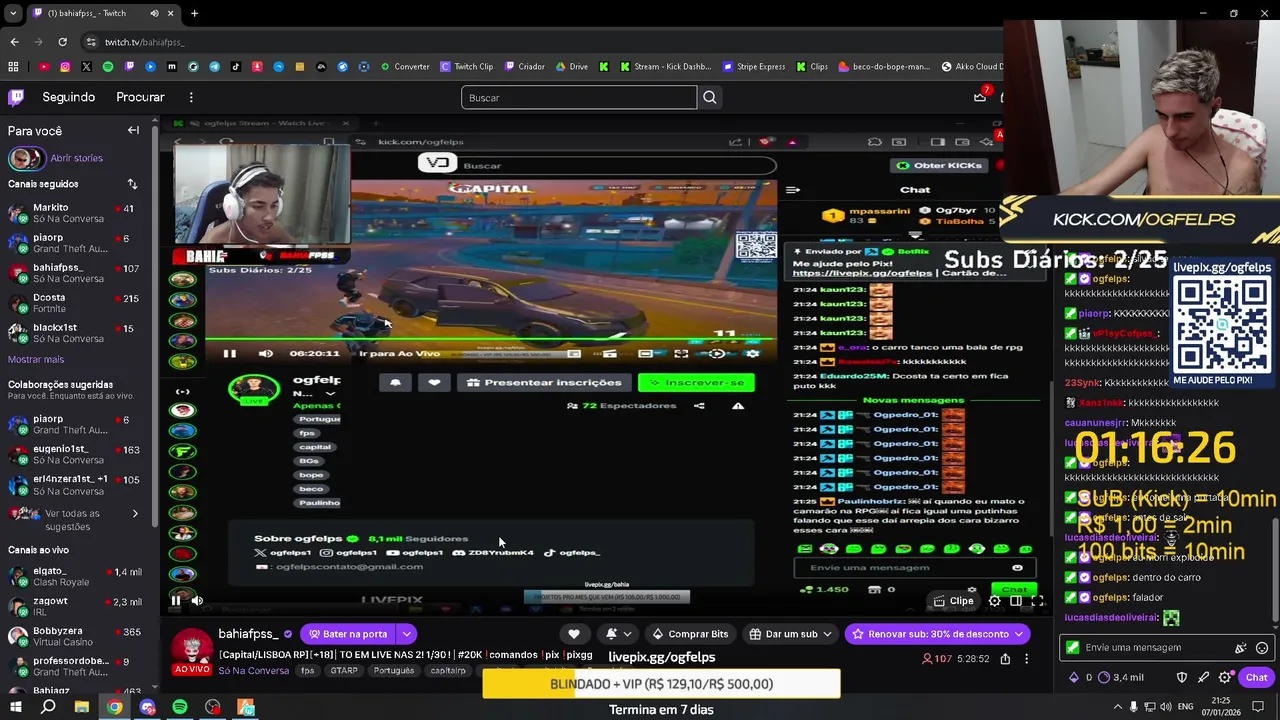Viewport: 1280px width, 720px height.
Task: Expand the arrow beside Bater na porta
Action: [406, 634]
